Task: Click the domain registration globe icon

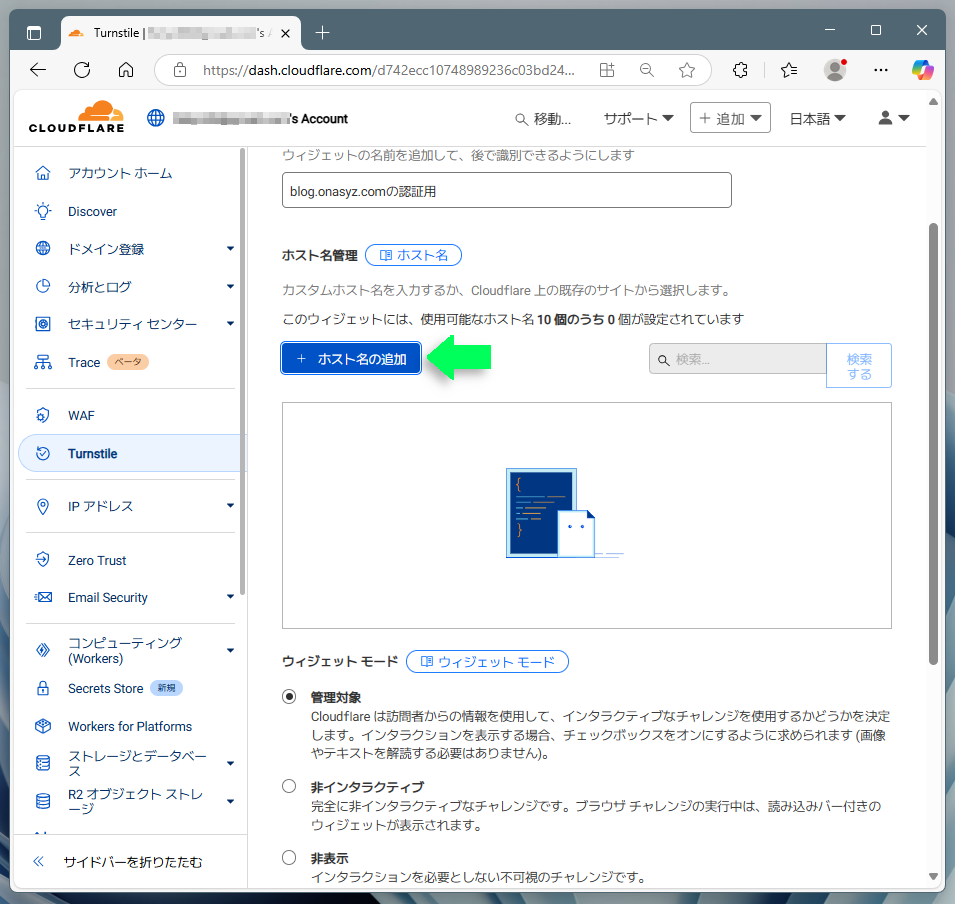Action: coord(43,249)
